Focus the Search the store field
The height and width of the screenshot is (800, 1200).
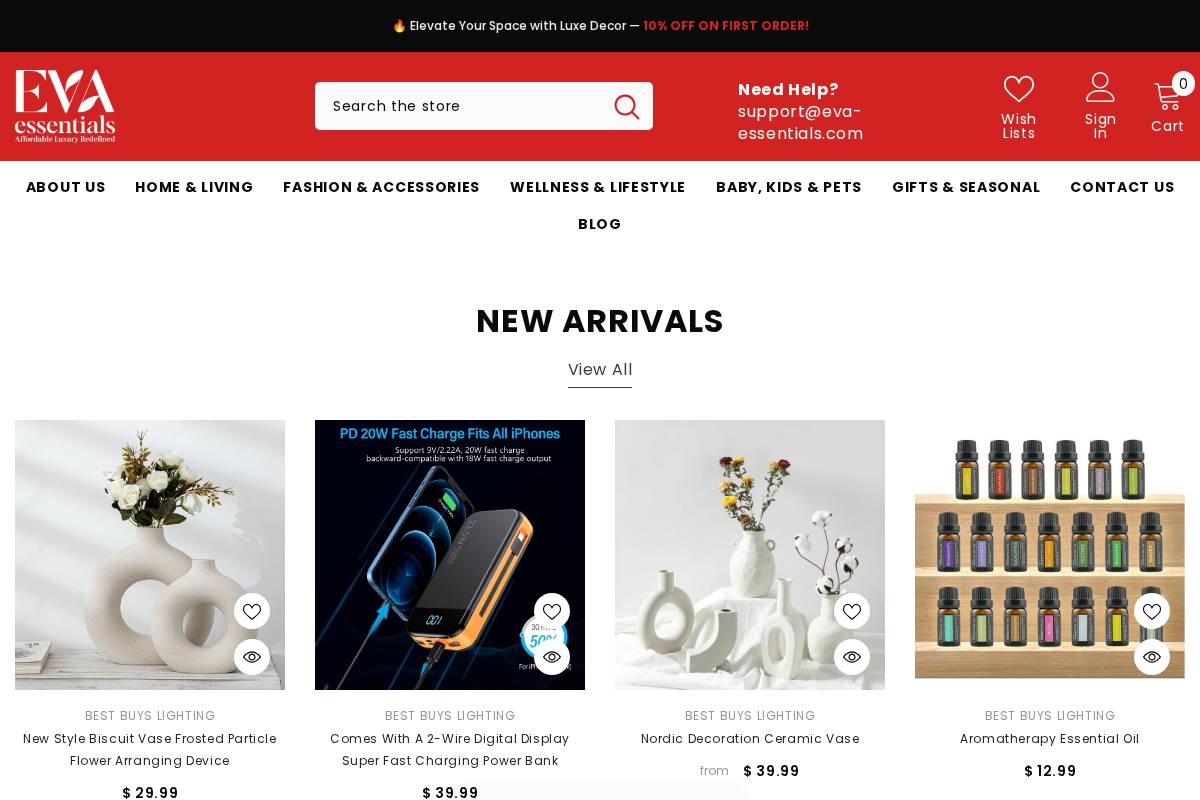465,106
